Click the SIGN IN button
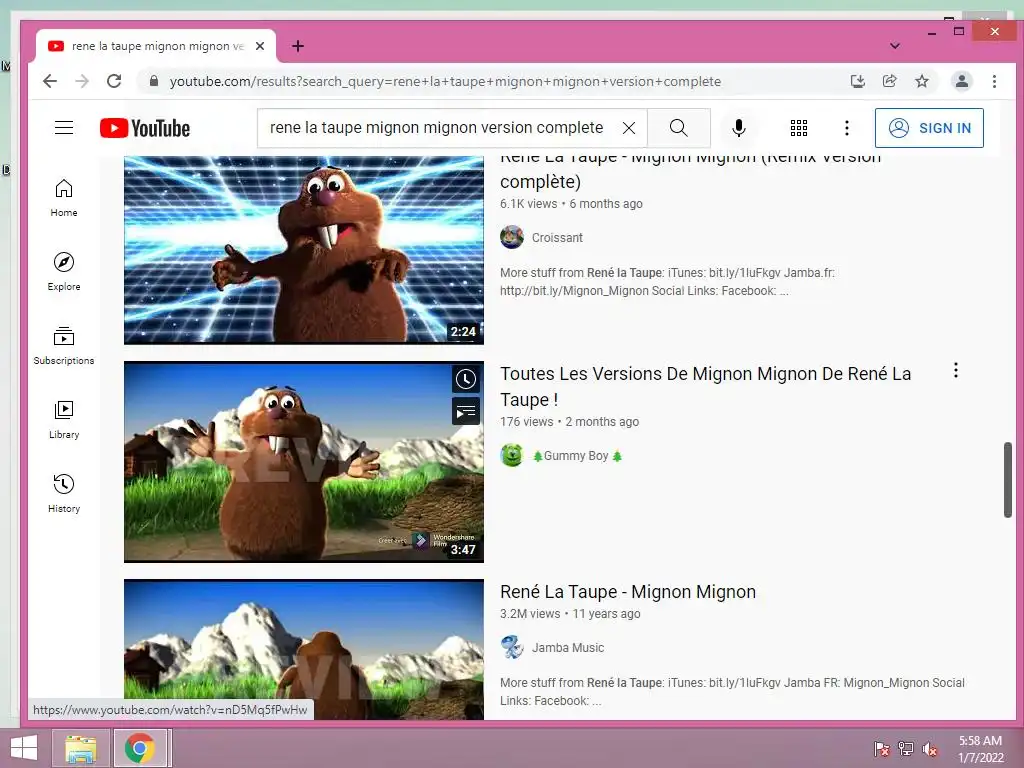 [x=929, y=128]
